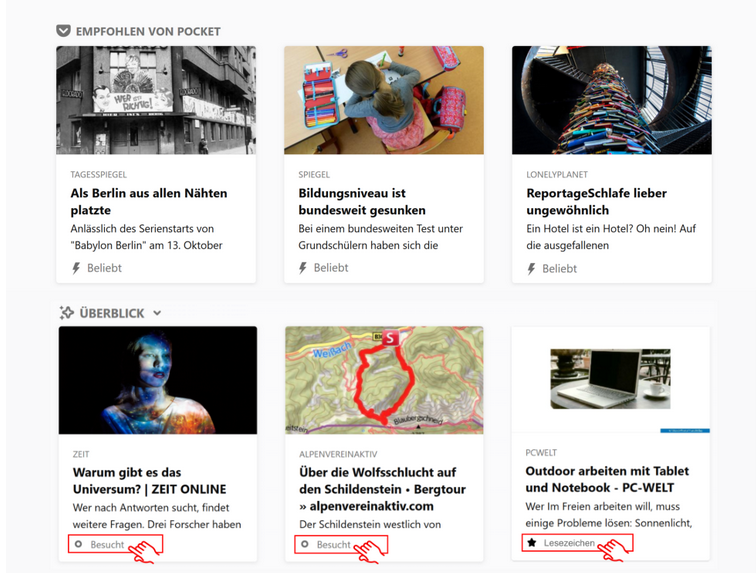Click the Pocket logo icon

point(63,31)
